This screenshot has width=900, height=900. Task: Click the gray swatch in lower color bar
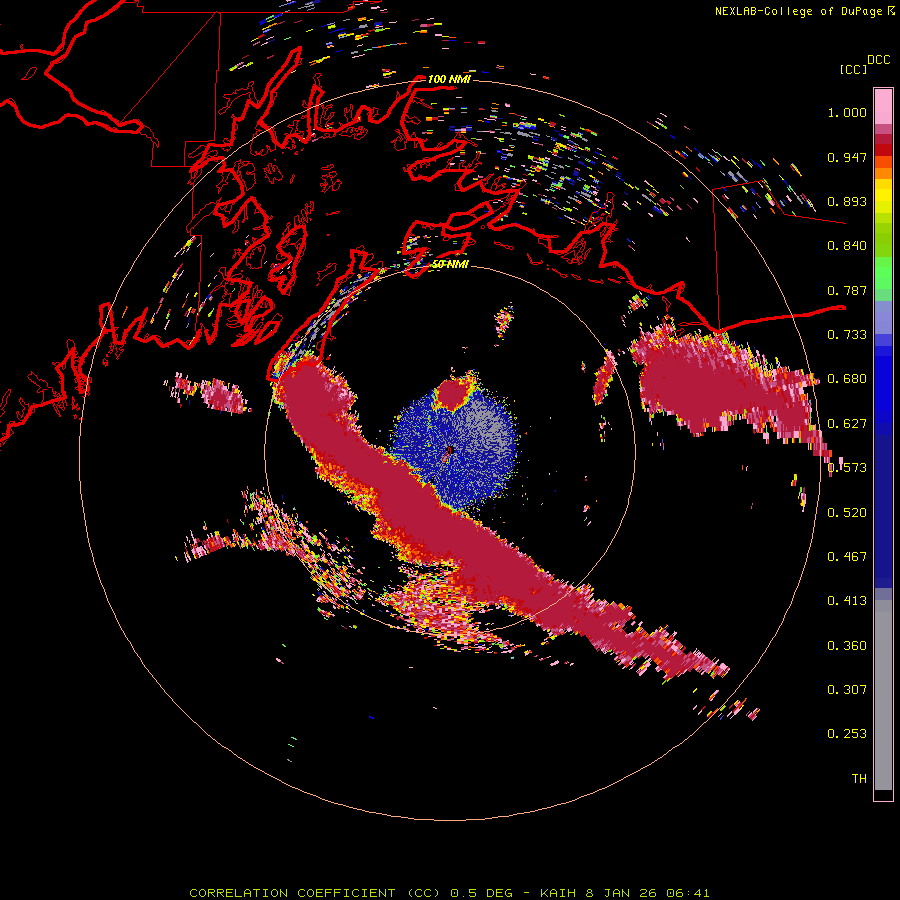883,695
